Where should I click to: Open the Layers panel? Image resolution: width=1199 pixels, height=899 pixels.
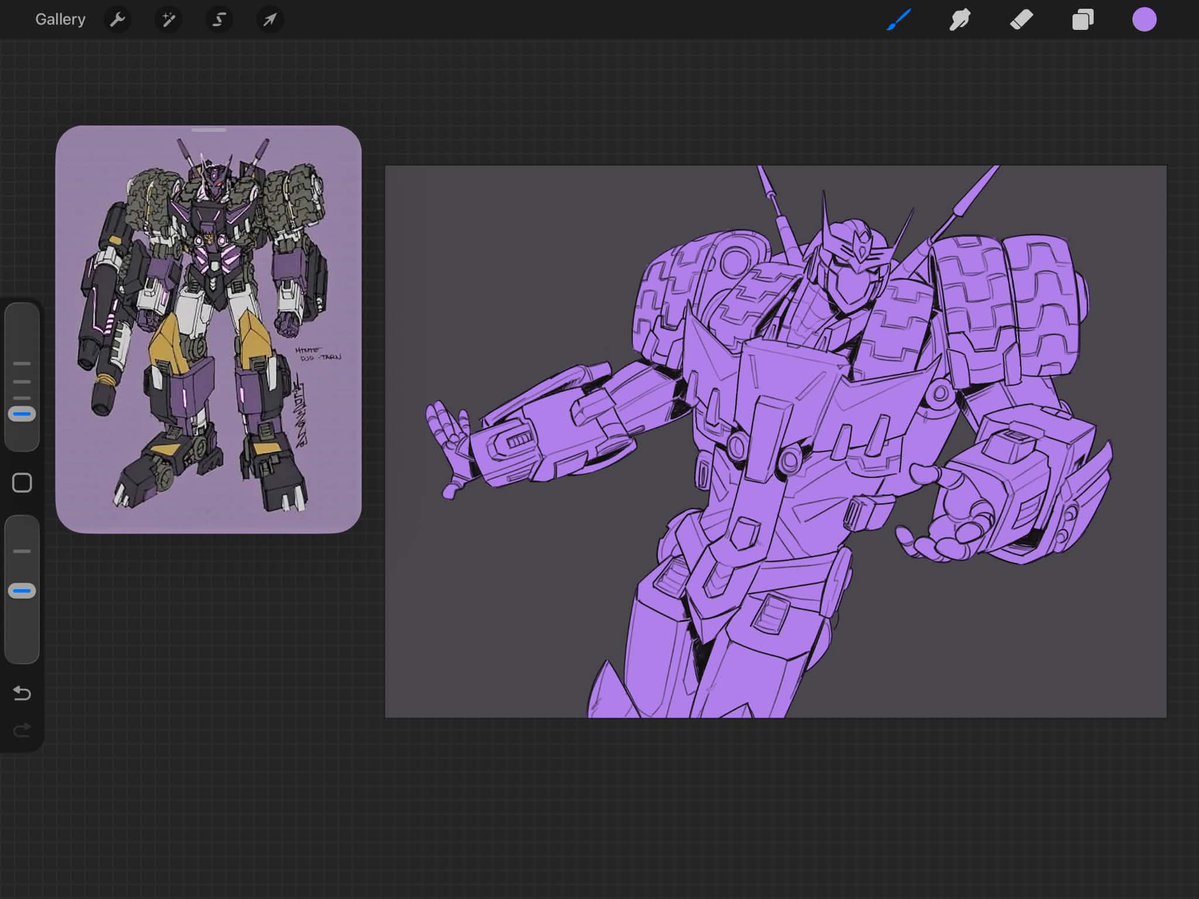1083,19
